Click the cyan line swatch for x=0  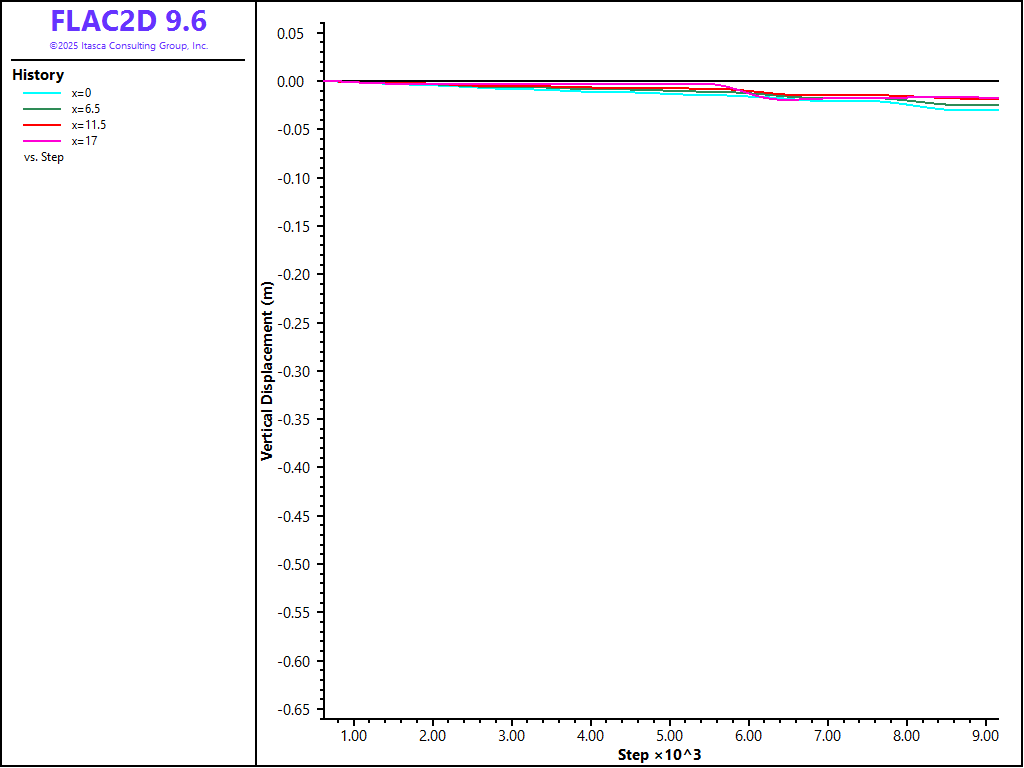point(42,93)
